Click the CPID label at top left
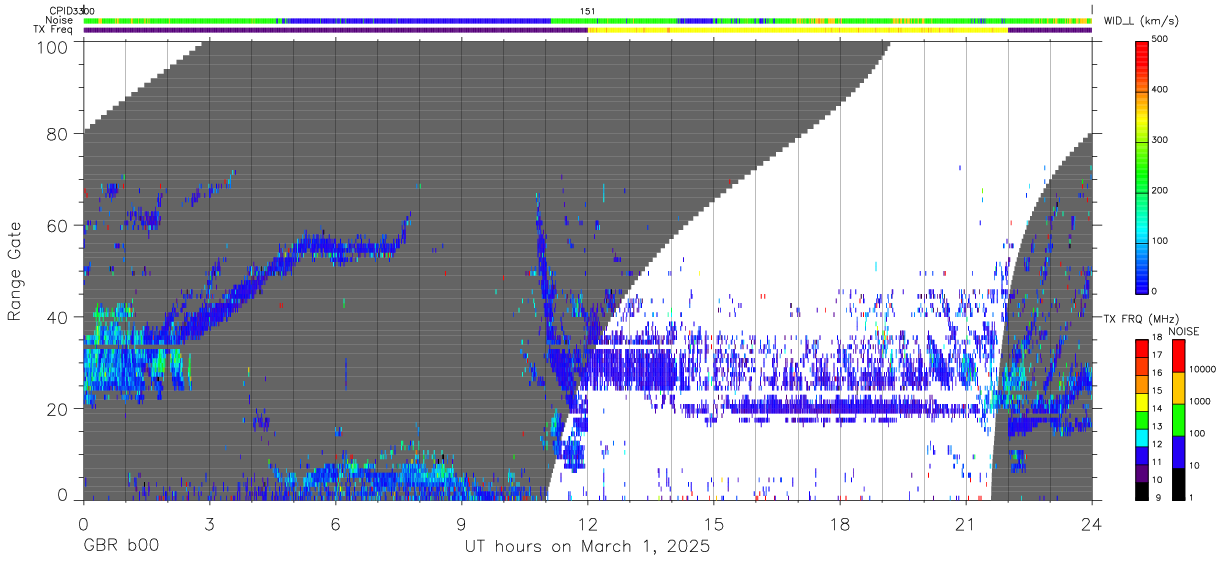Viewport: 1228px width, 567px height. 60,10
